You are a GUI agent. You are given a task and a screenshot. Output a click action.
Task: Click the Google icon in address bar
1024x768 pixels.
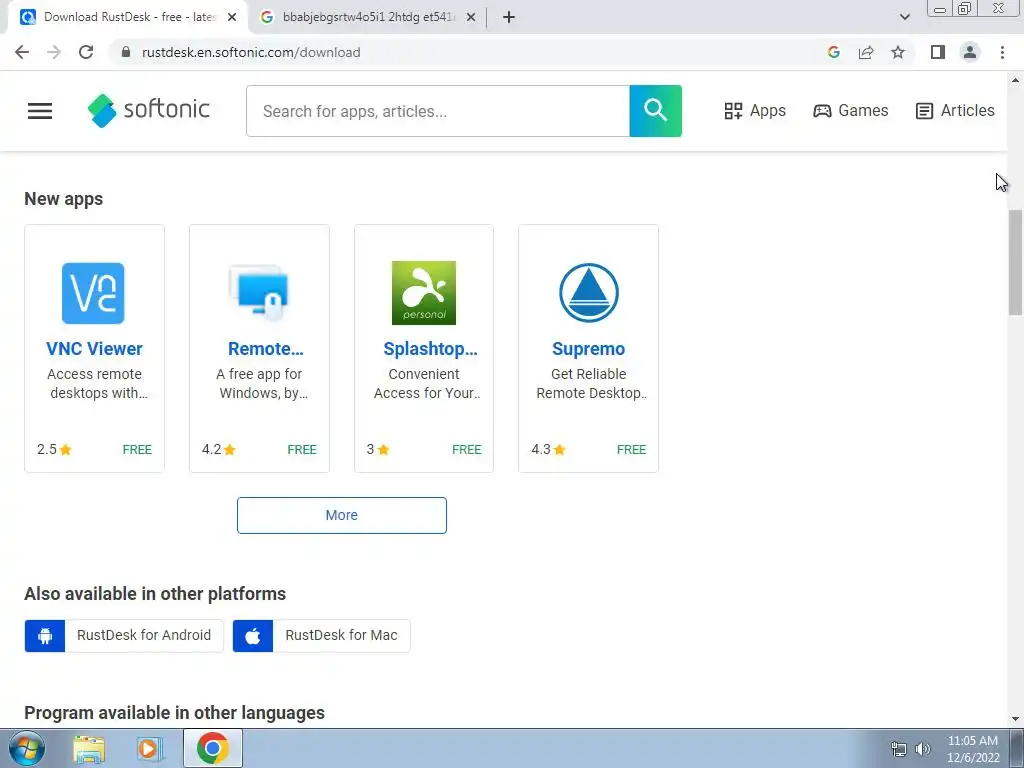pyautogui.click(x=833, y=52)
